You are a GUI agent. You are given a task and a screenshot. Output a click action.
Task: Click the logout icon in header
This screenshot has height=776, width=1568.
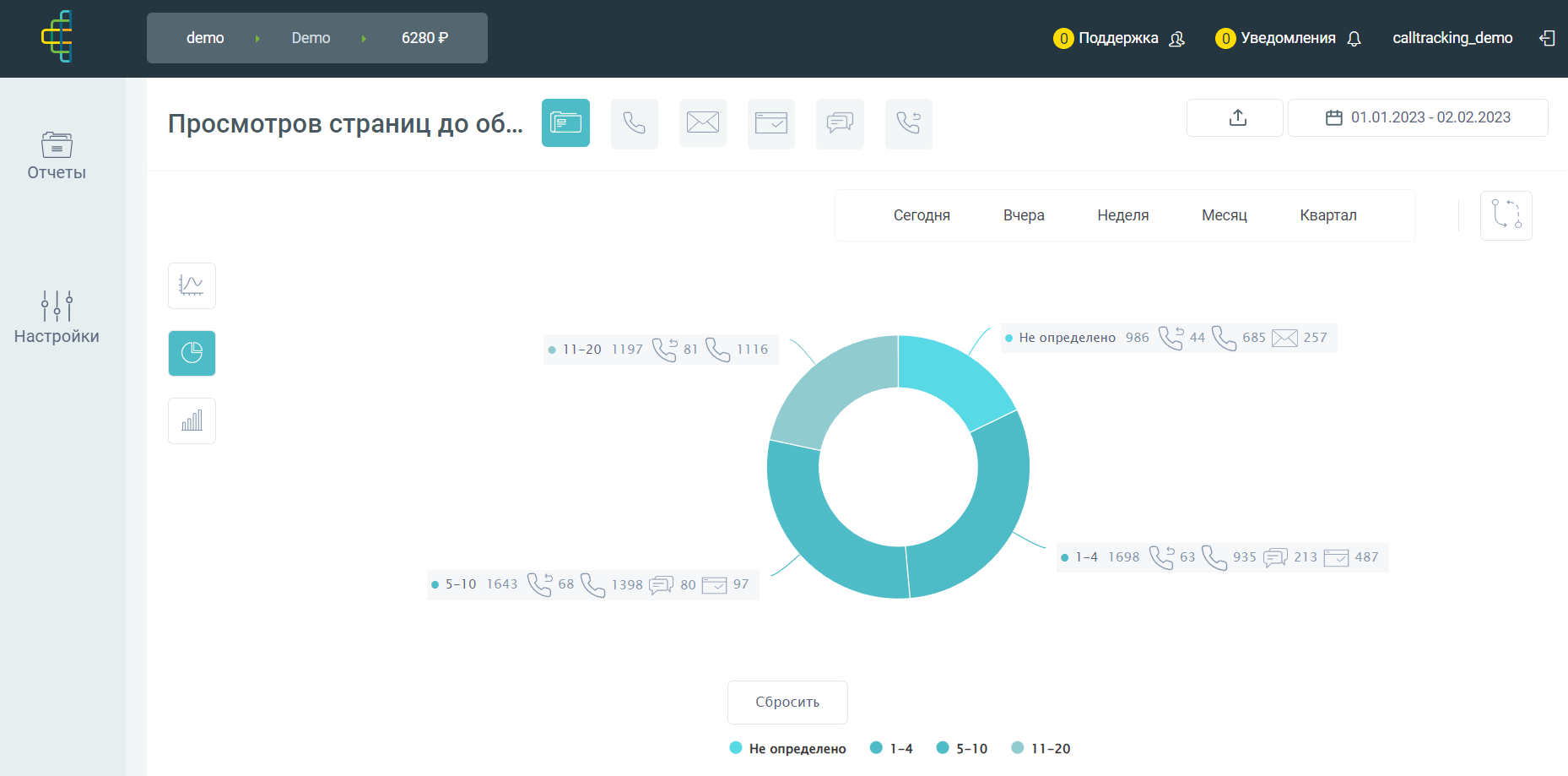[1547, 38]
